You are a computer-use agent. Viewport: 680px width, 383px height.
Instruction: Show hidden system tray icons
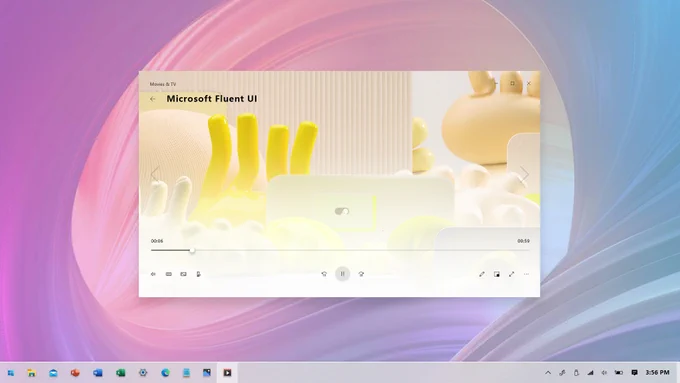coord(548,373)
